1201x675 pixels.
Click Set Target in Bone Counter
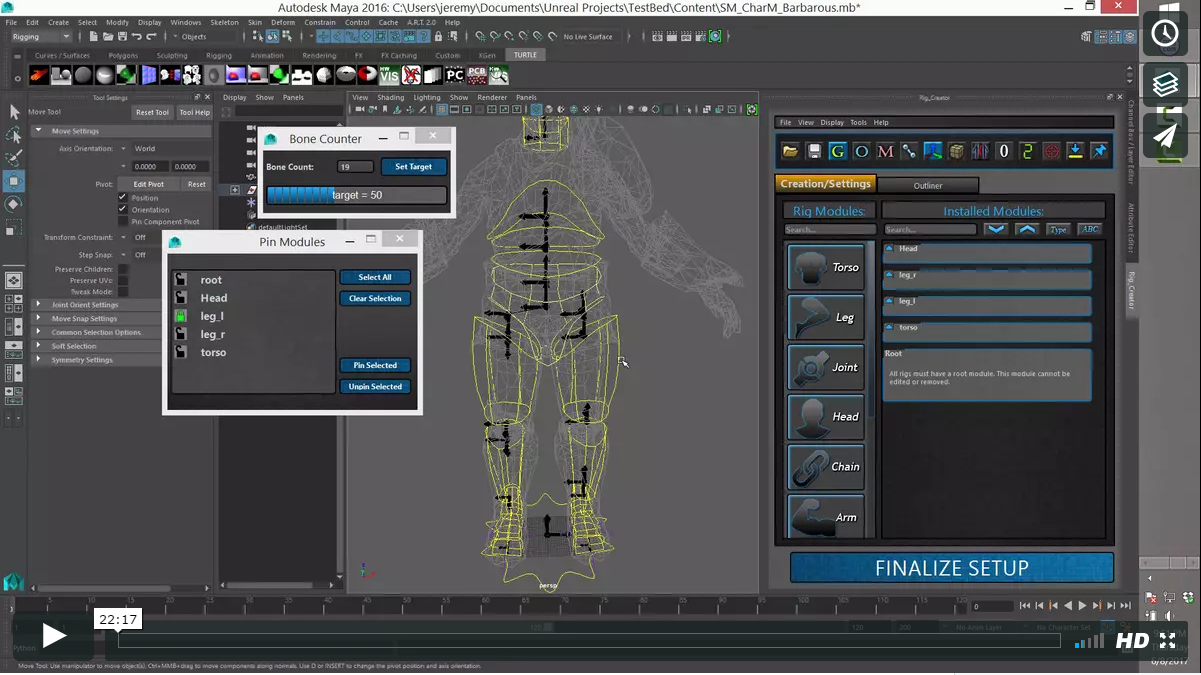(413, 167)
